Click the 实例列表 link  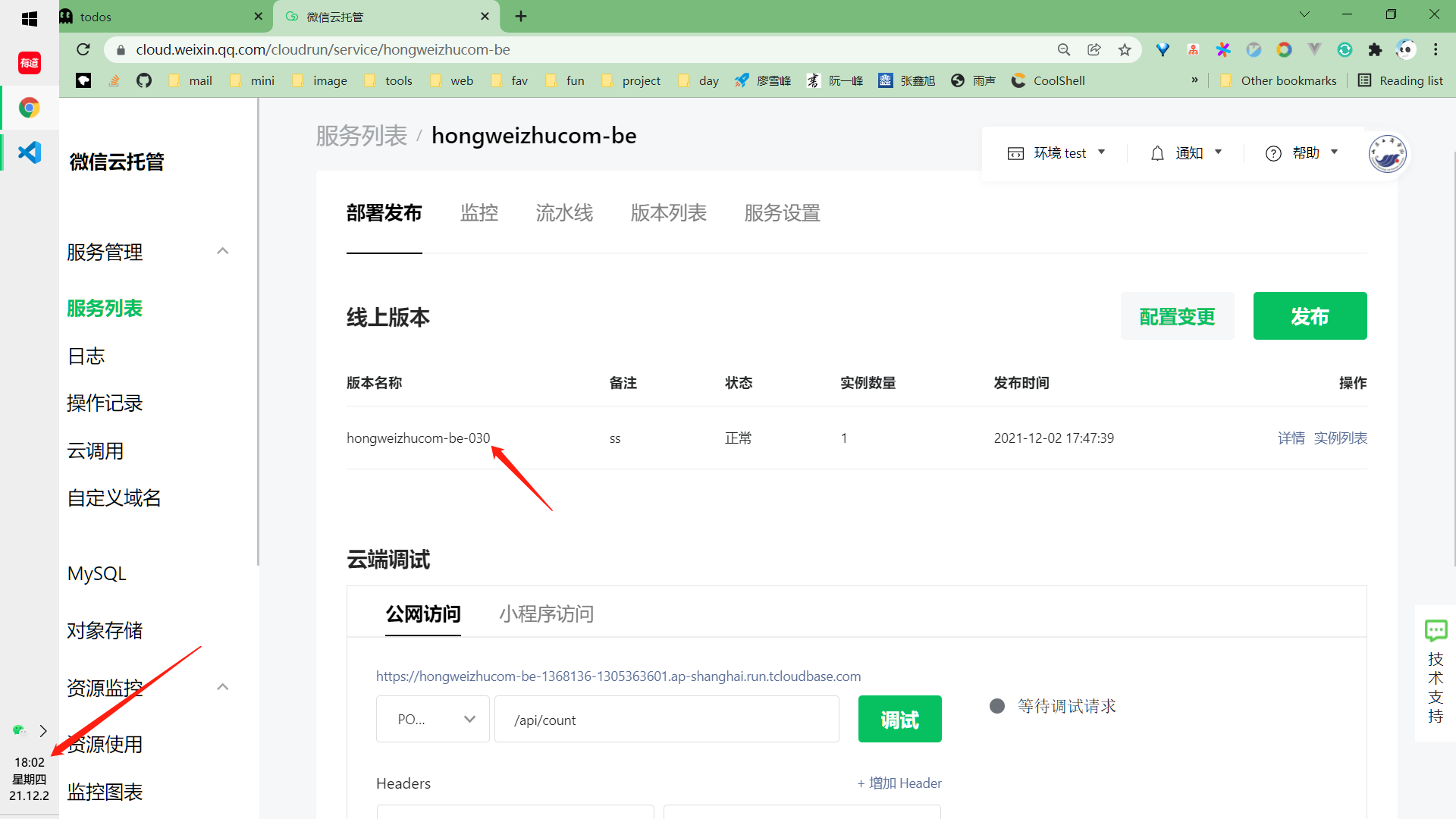1340,438
